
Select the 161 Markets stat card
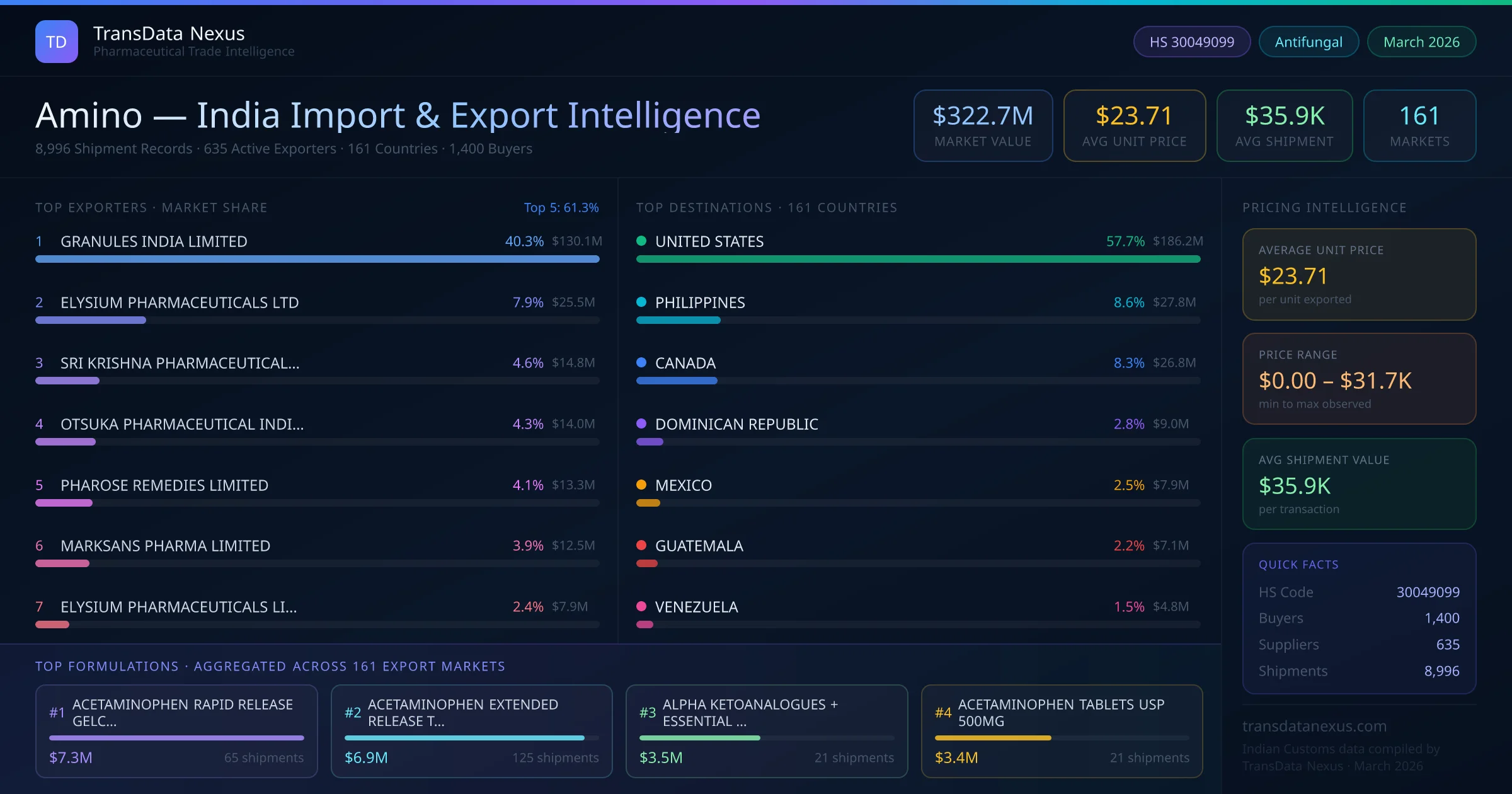[1419, 125]
